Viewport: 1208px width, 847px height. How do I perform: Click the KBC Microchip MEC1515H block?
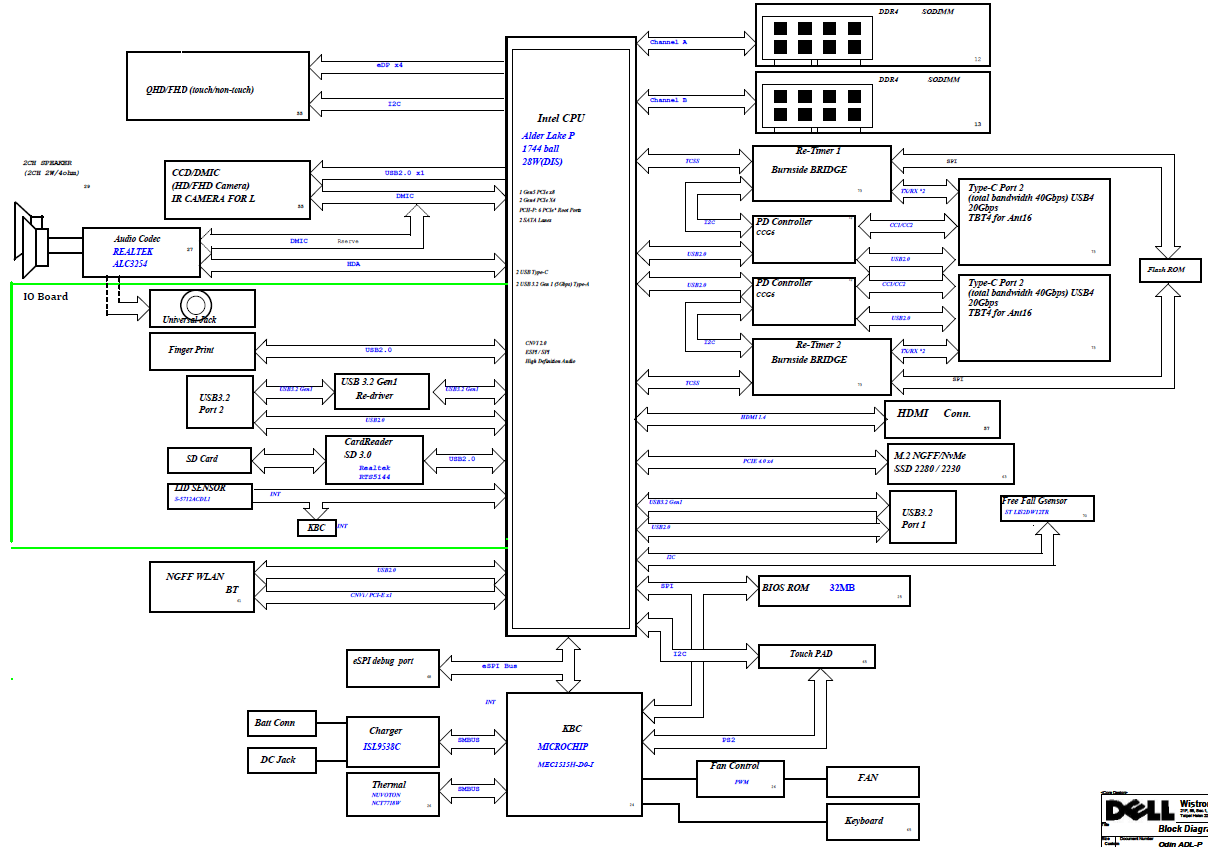point(573,754)
